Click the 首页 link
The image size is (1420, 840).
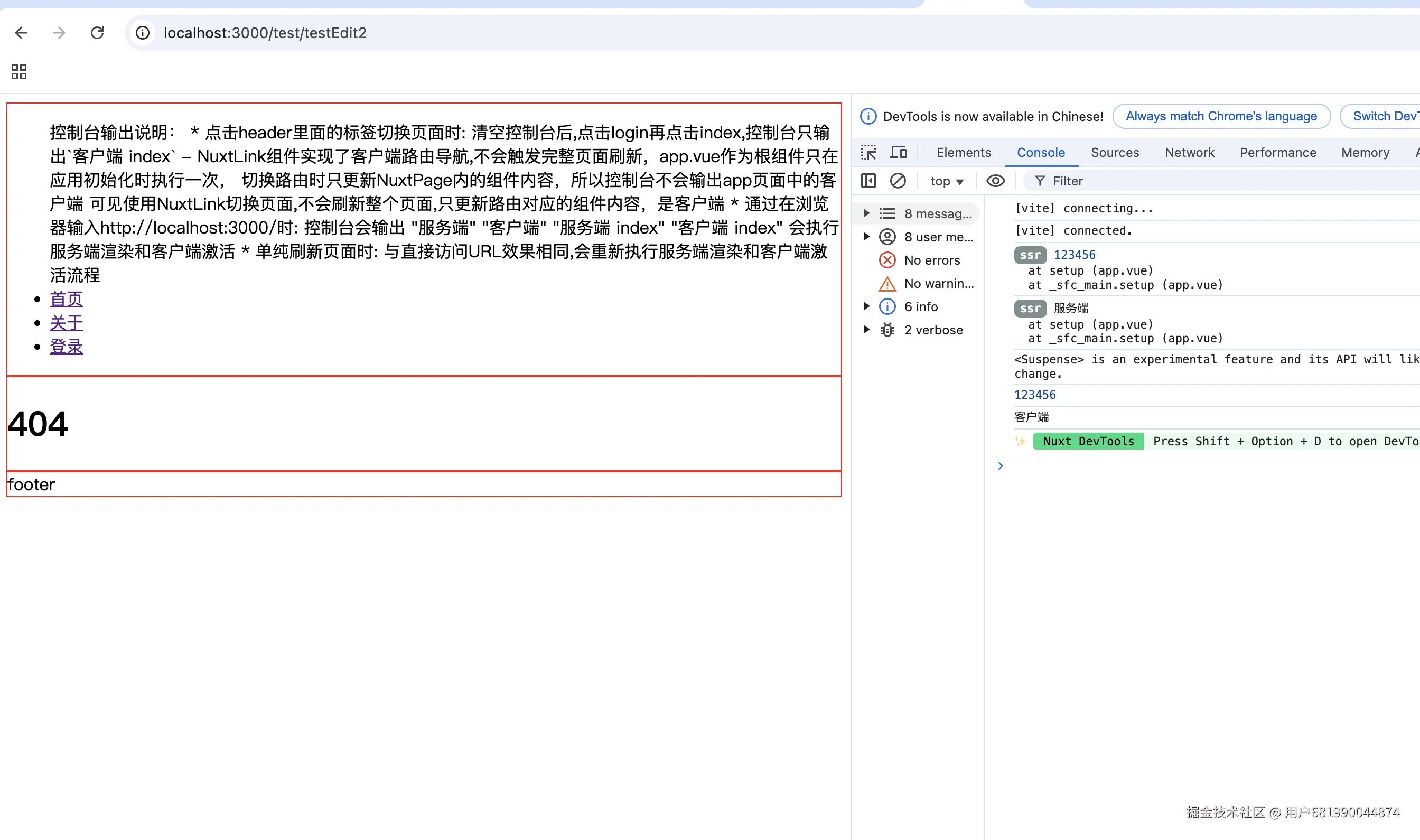(66, 298)
